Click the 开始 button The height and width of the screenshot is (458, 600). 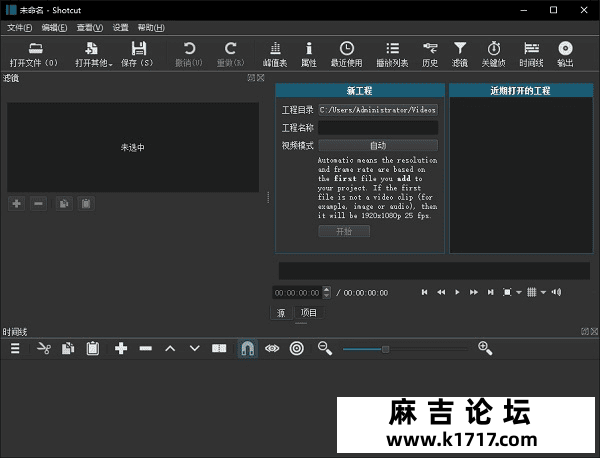tap(344, 231)
